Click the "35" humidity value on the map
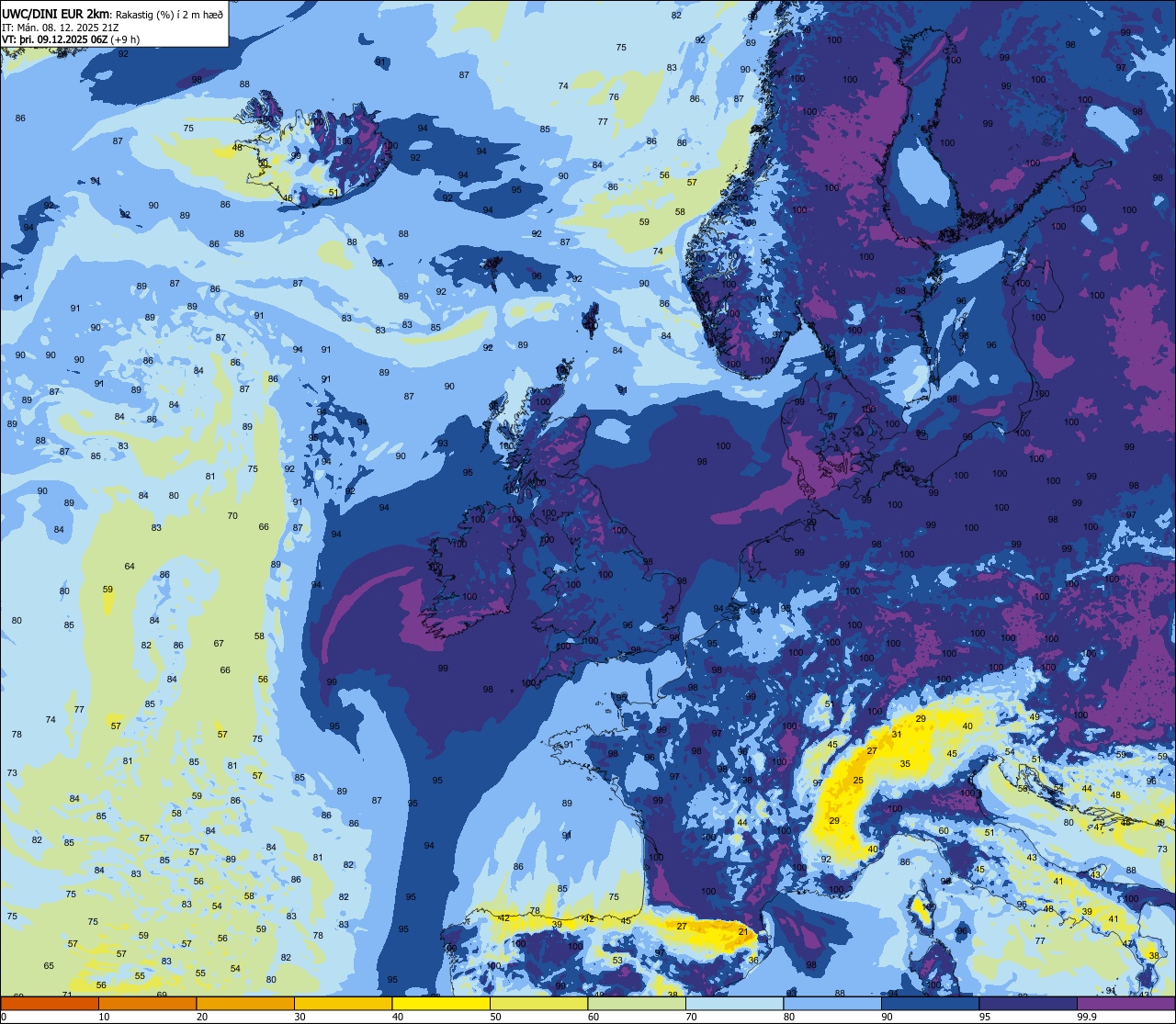This screenshot has width=1176, height=1024. pos(905,763)
